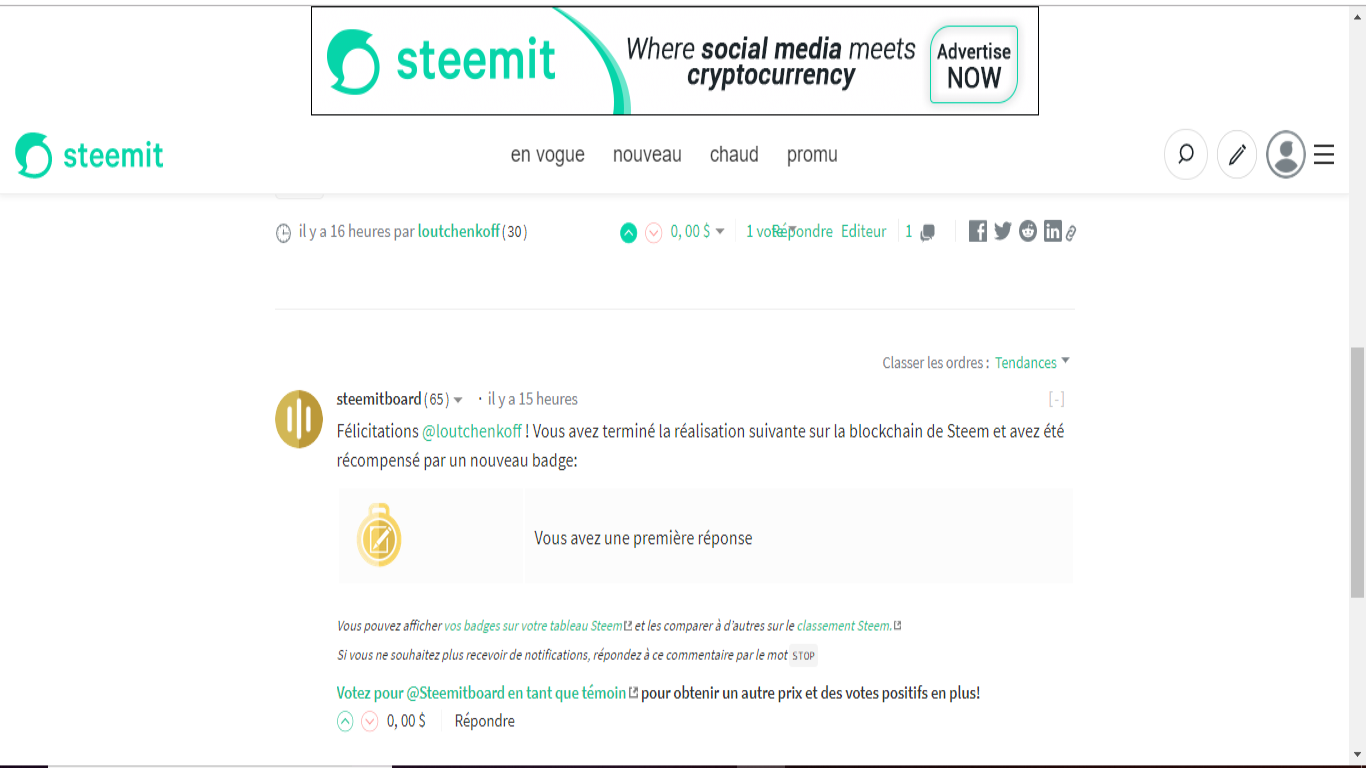Share post on Twitter icon
Viewport: 1366px width, 768px height.
pos(1003,231)
